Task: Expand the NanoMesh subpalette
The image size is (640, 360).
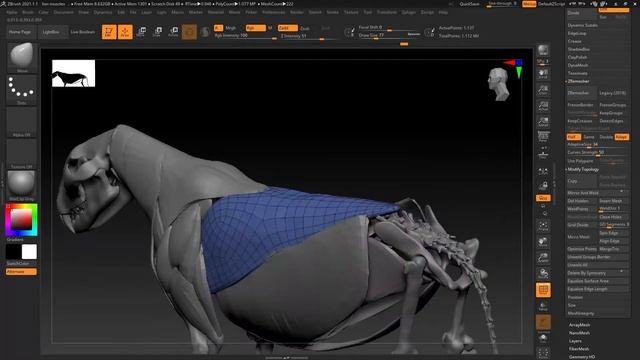Action: click(579, 333)
